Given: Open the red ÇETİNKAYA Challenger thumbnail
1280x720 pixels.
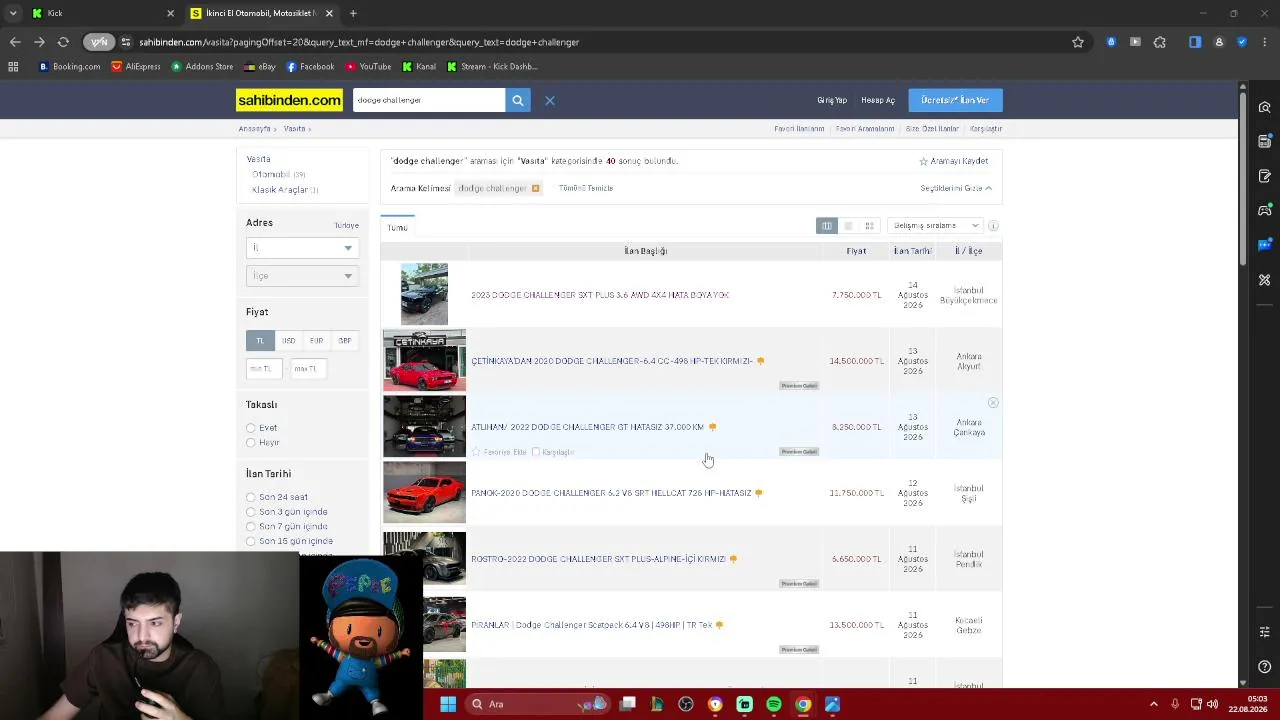Looking at the screenshot, I should pos(424,360).
